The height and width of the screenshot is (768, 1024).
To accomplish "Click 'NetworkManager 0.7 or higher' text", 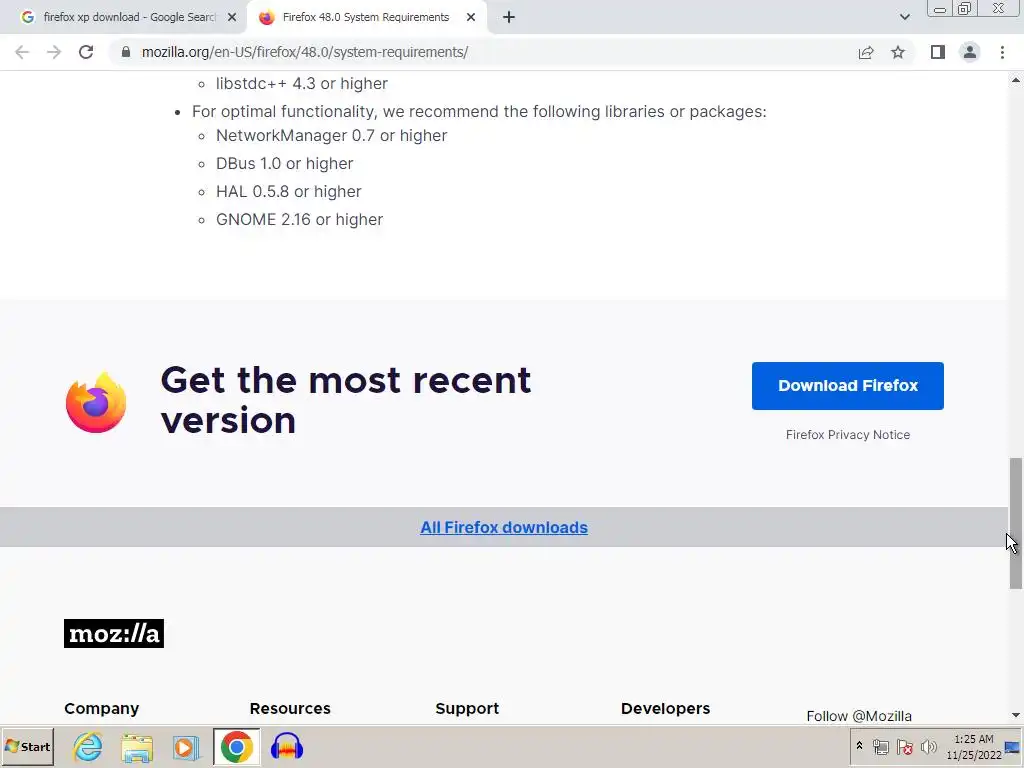I will 332,135.
